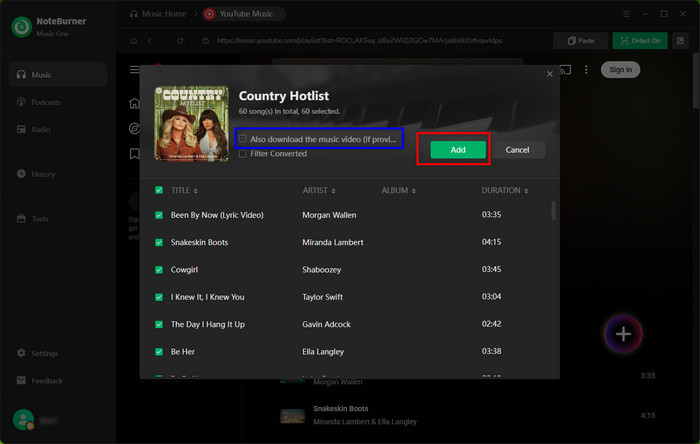
Task: Sort by ALBUM column arrows
Action: click(x=413, y=191)
